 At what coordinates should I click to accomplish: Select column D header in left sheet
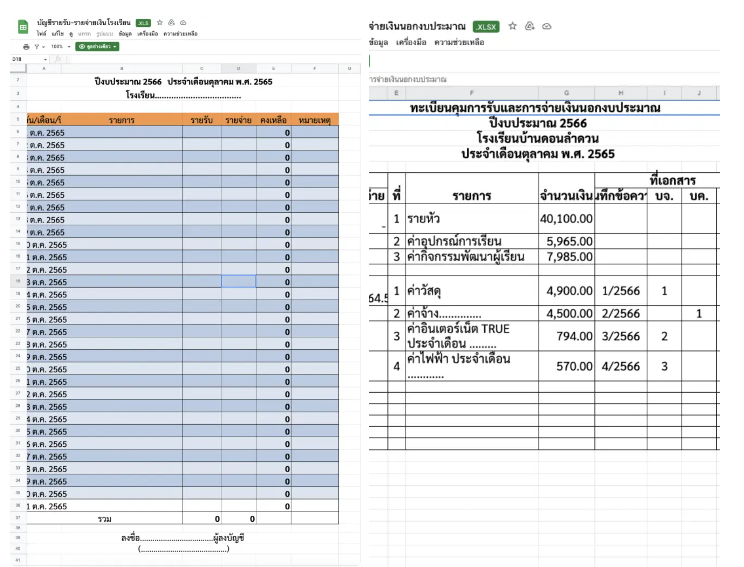coord(239,68)
